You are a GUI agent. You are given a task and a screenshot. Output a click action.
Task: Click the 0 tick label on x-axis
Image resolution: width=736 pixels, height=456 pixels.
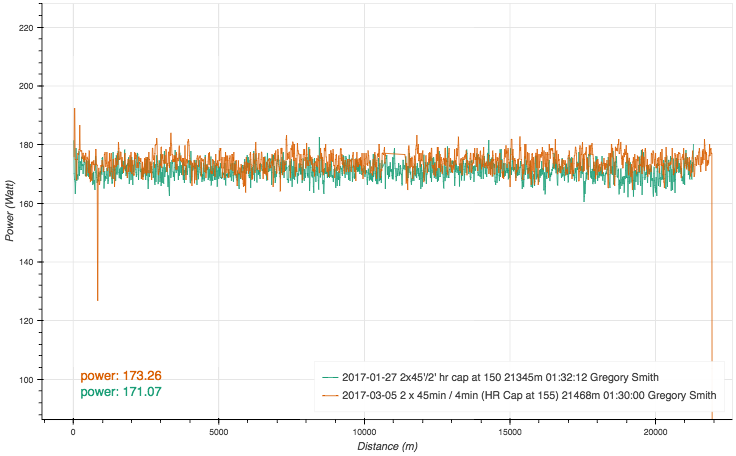click(73, 431)
